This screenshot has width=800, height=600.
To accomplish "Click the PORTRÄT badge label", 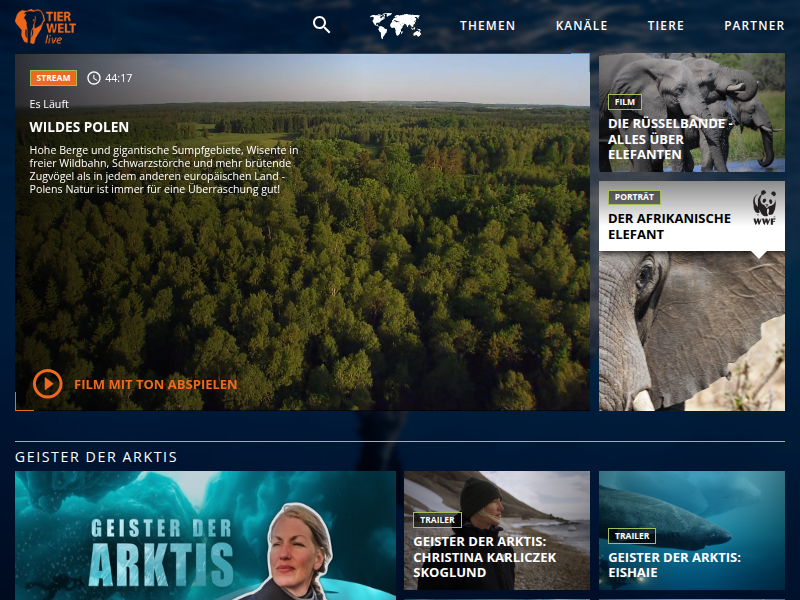I will (x=634, y=198).
